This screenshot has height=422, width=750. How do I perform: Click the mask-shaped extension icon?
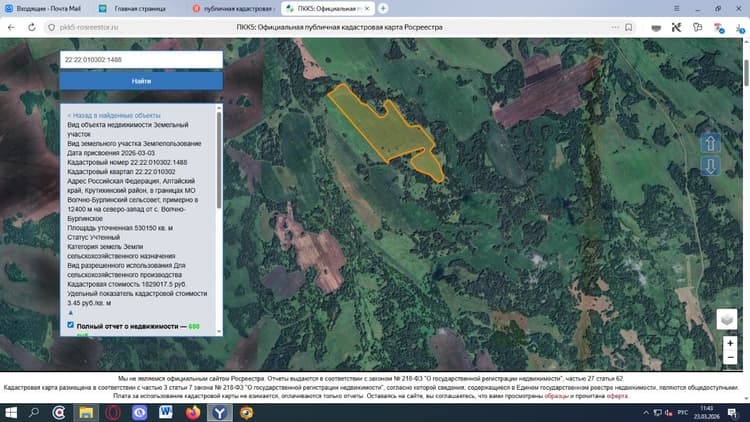[x=656, y=28]
